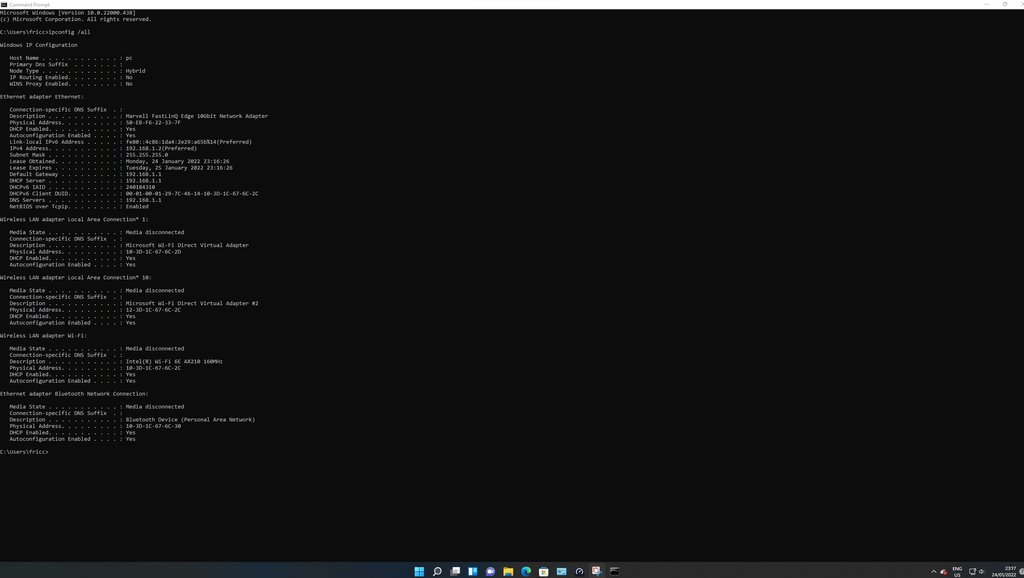Click physical address '10-3D-1C-67-6C-2D'

[x=153, y=252]
